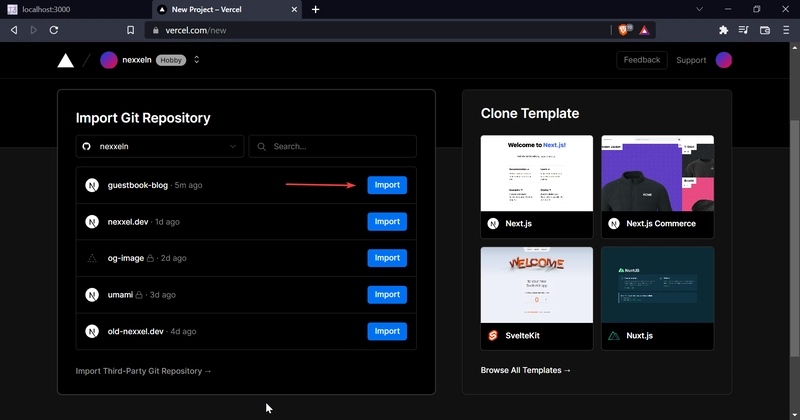Import the umami repository
The width and height of the screenshot is (800, 420).
pyautogui.click(x=387, y=294)
